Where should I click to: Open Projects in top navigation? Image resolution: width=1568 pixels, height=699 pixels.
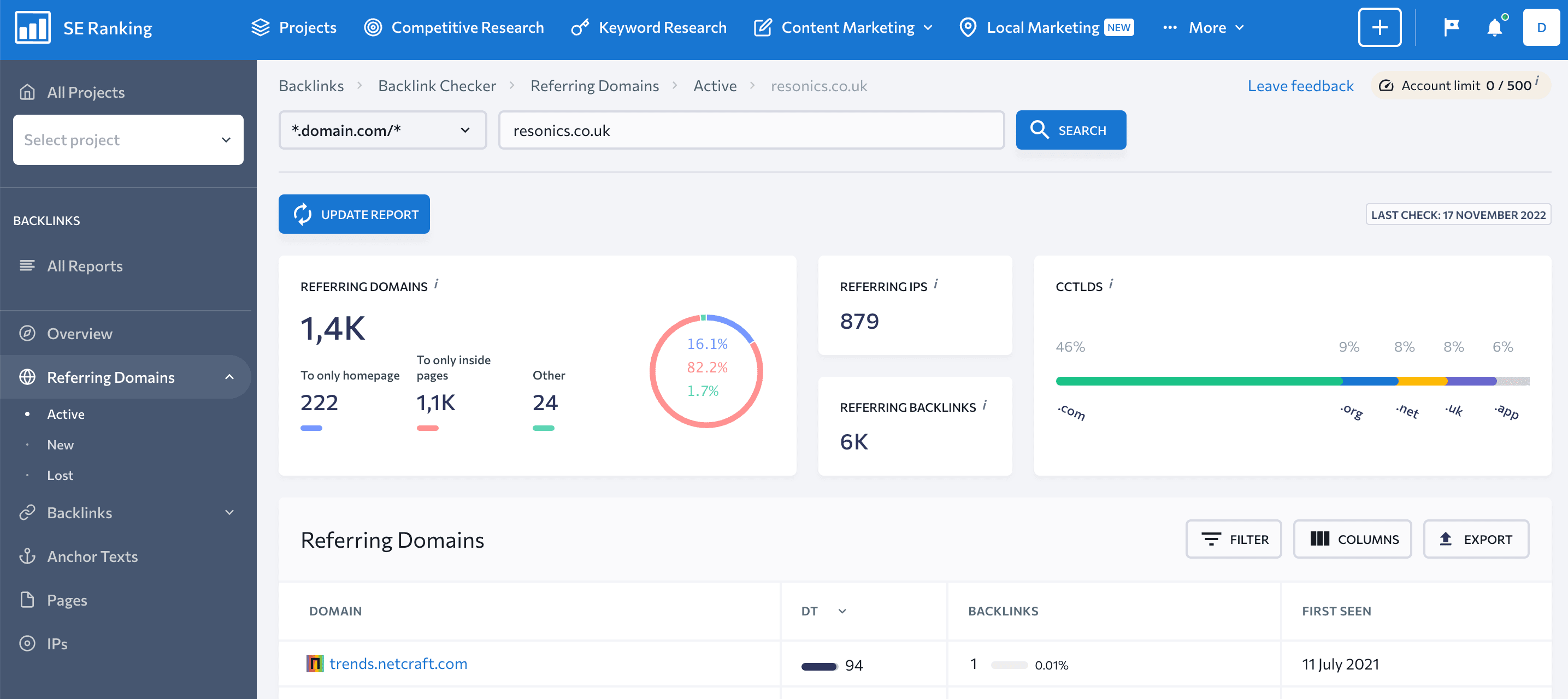click(x=294, y=27)
